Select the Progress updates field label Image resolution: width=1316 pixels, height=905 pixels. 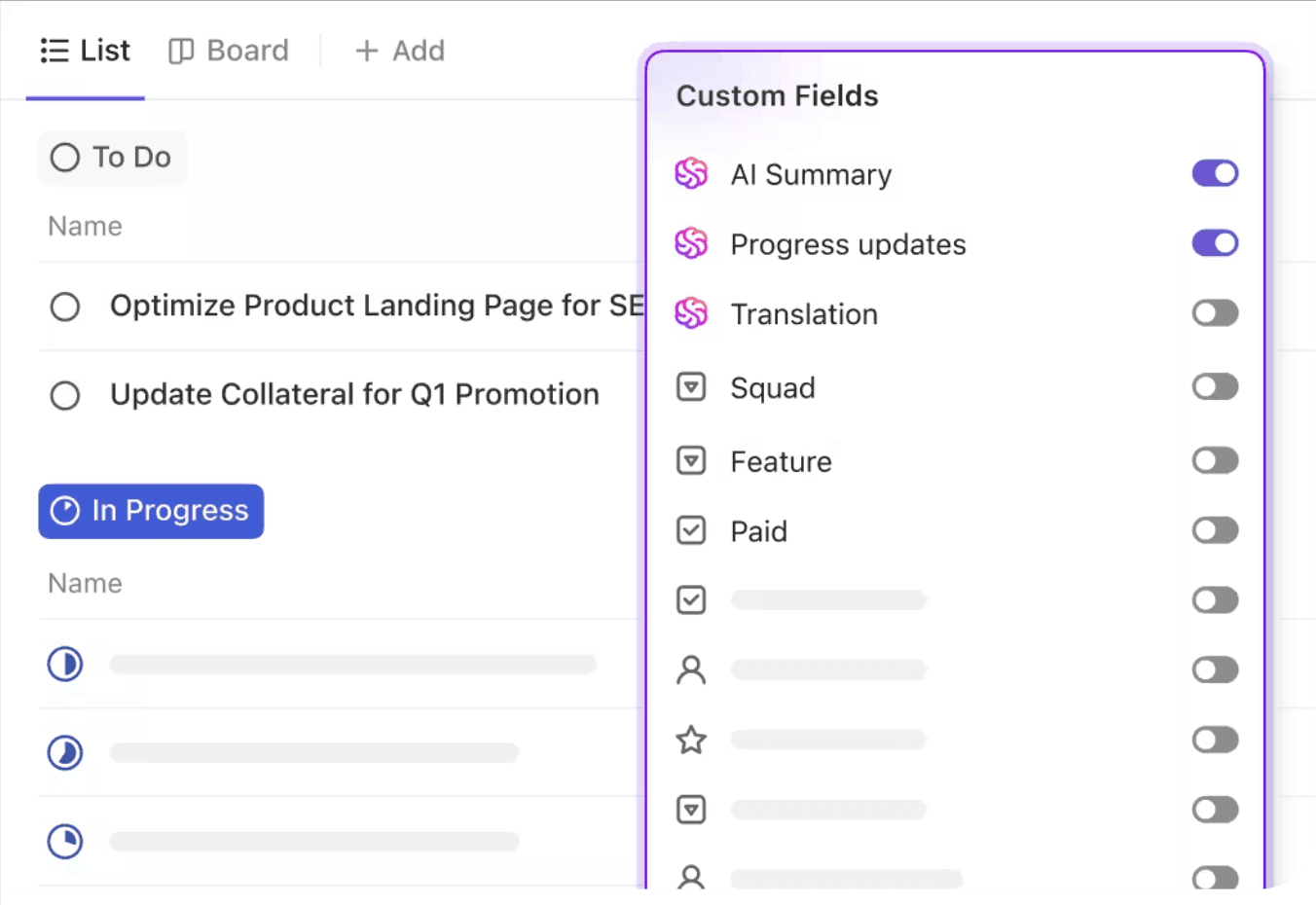848,245
